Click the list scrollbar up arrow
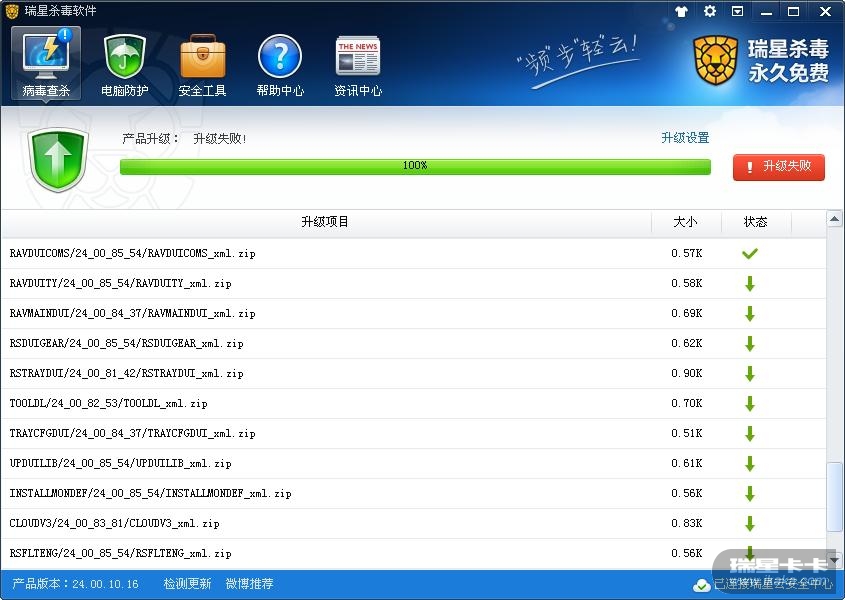Viewport: 845px width, 600px height. 834,219
